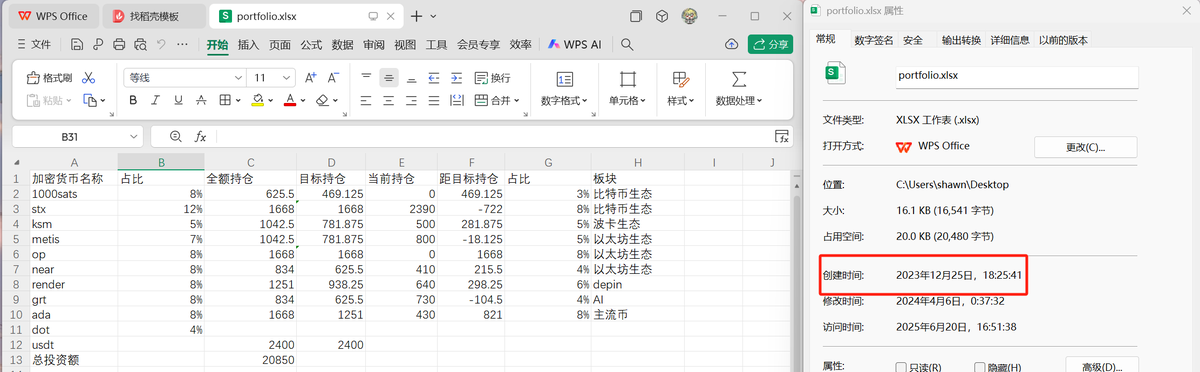Click the Undo arrow icon
Viewport: 1200px width, 372px height.
[162, 44]
